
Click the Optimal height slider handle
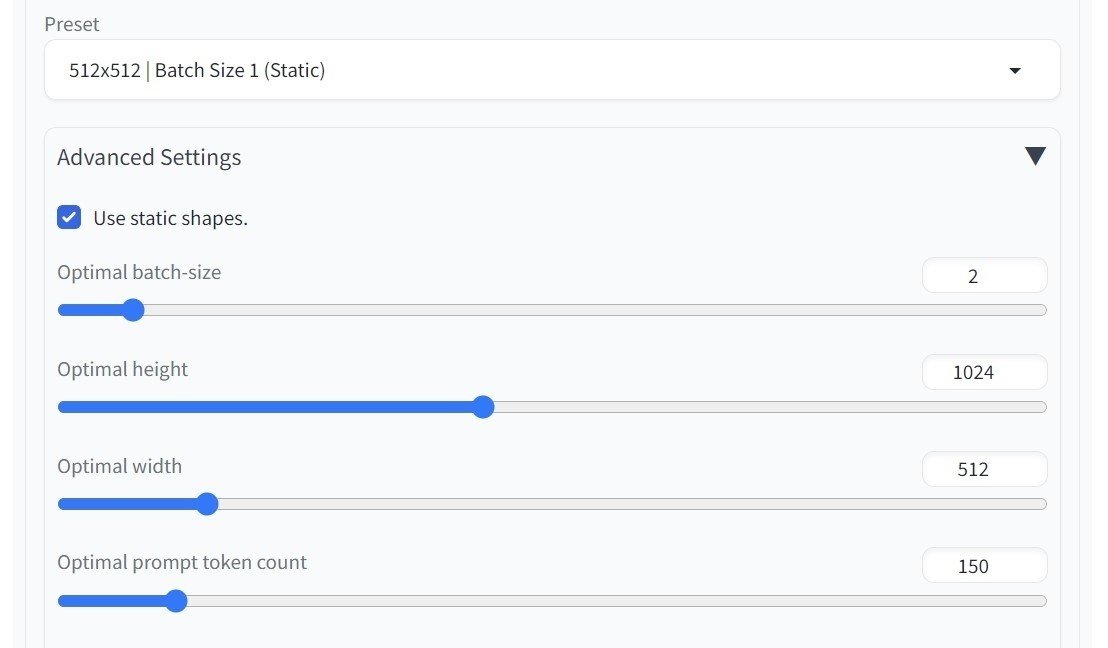tap(483, 407)
